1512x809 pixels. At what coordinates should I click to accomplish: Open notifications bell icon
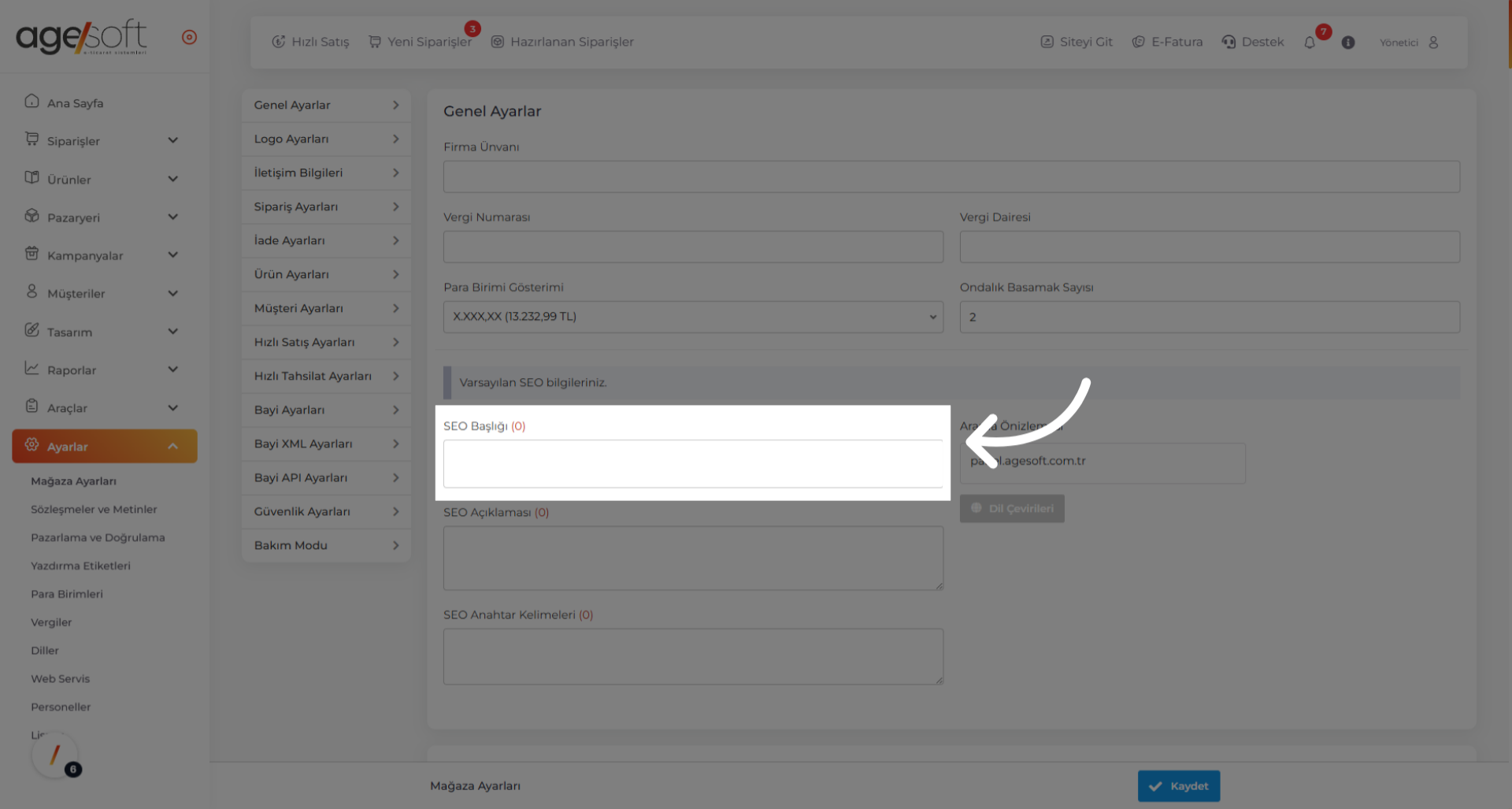coord(1310,43)
